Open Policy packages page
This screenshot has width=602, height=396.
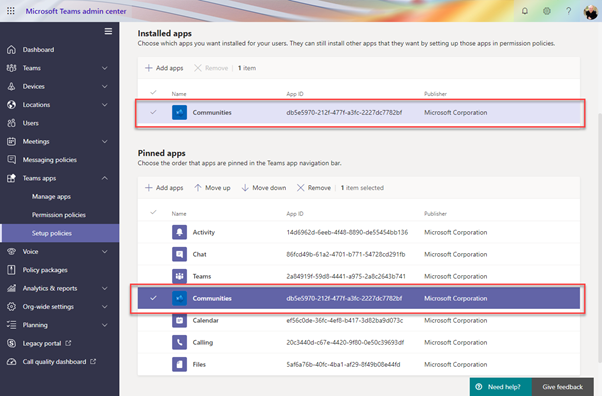(x=45, y=270)
